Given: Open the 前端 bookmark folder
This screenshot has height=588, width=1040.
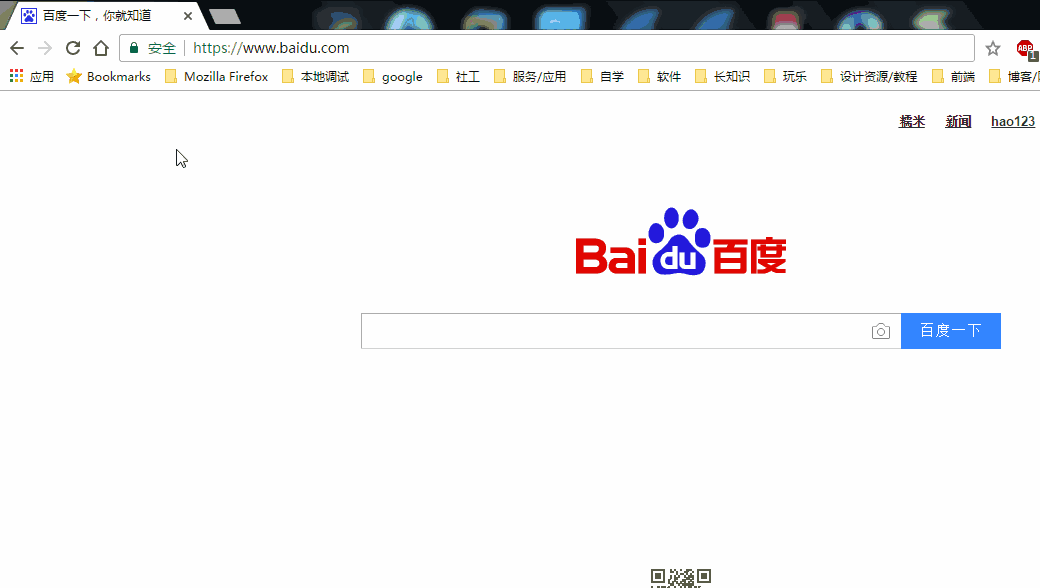Looking at the screenshot, I should [953, 76].
